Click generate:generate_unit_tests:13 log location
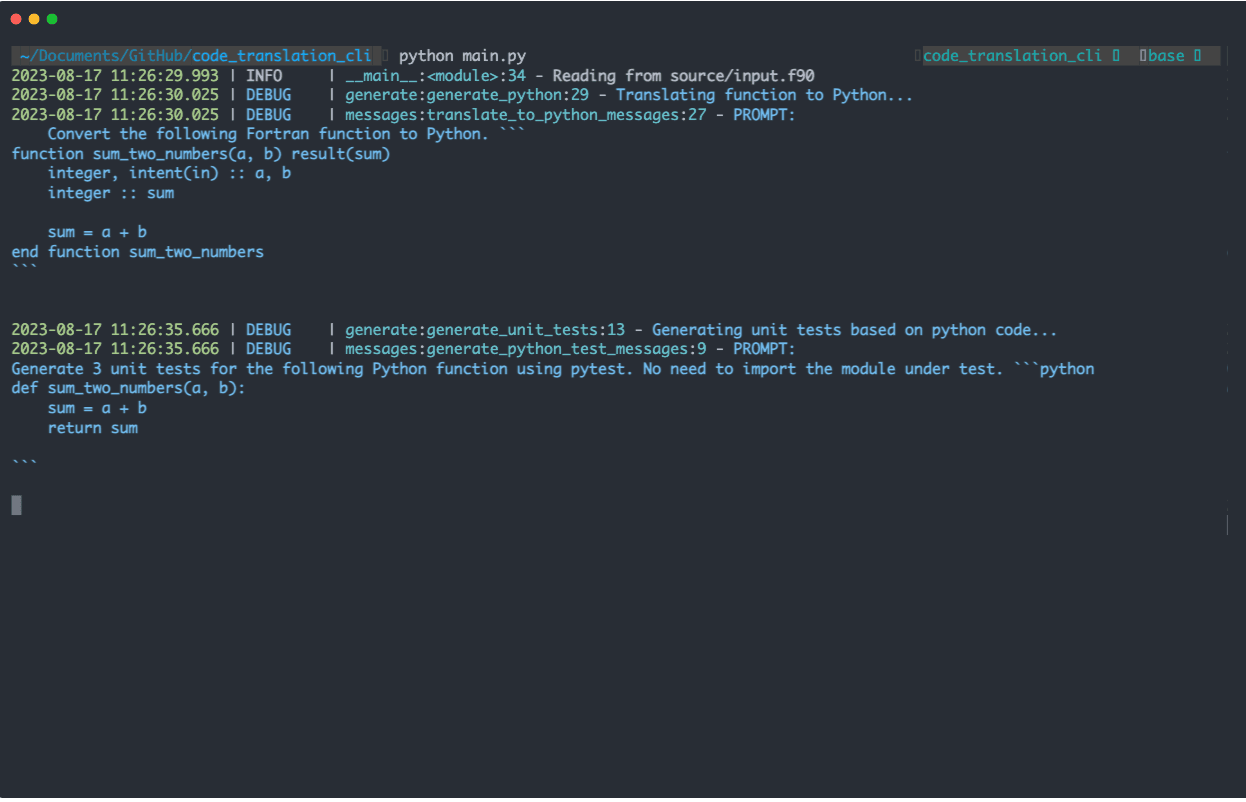1246x802 pixels. 485,330
